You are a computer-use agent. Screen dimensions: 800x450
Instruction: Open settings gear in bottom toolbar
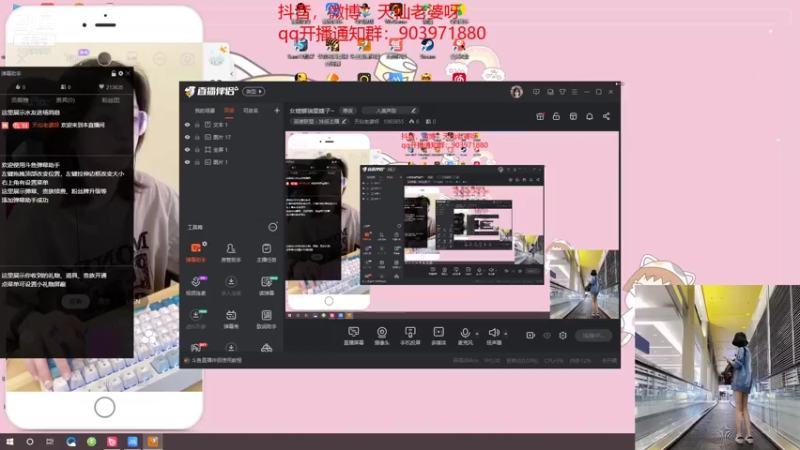563,335
